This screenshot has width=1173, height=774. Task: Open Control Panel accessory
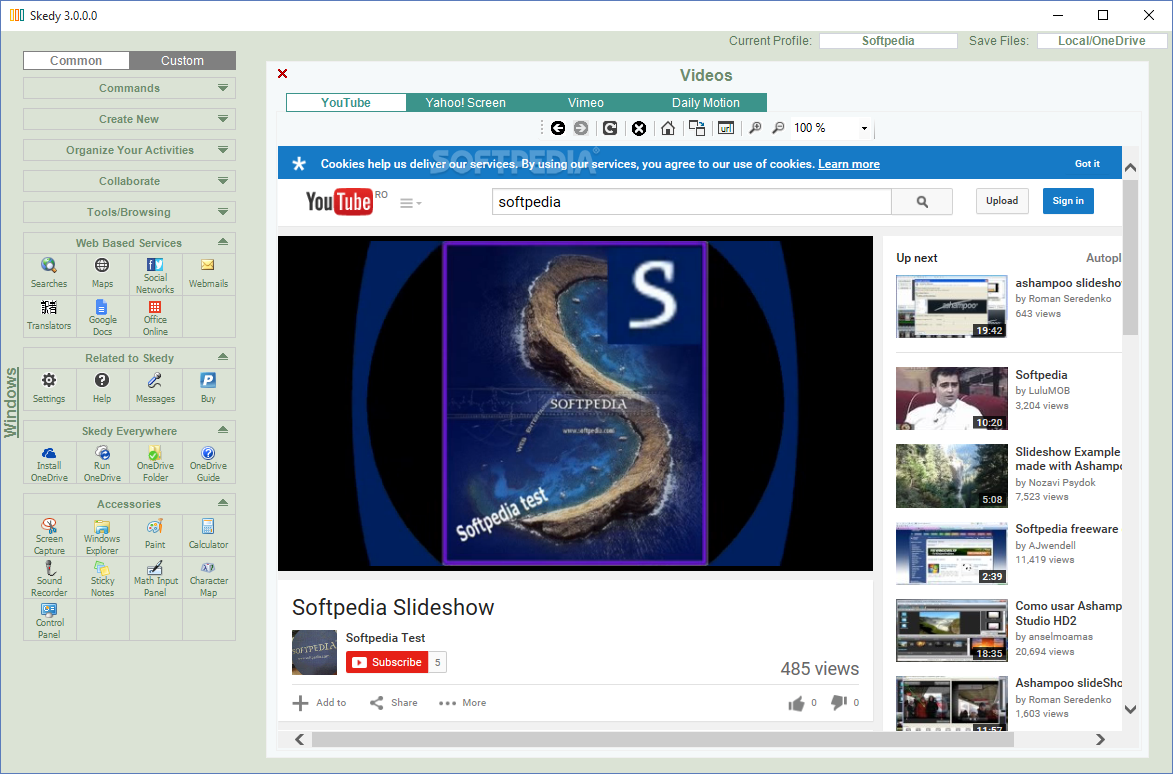tap(49, 620)
